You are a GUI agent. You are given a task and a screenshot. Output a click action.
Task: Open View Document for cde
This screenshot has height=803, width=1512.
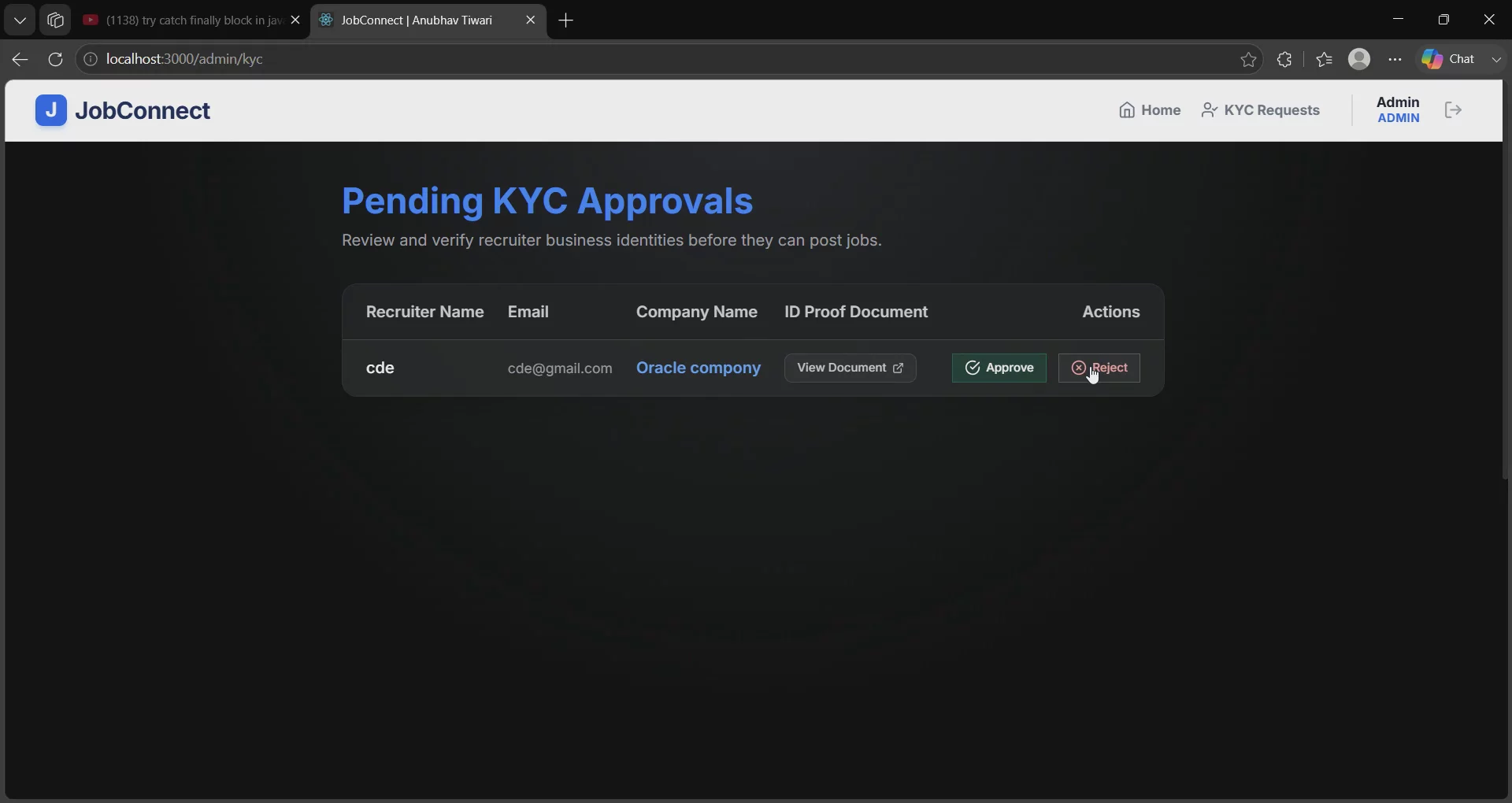tap(850, 368)
